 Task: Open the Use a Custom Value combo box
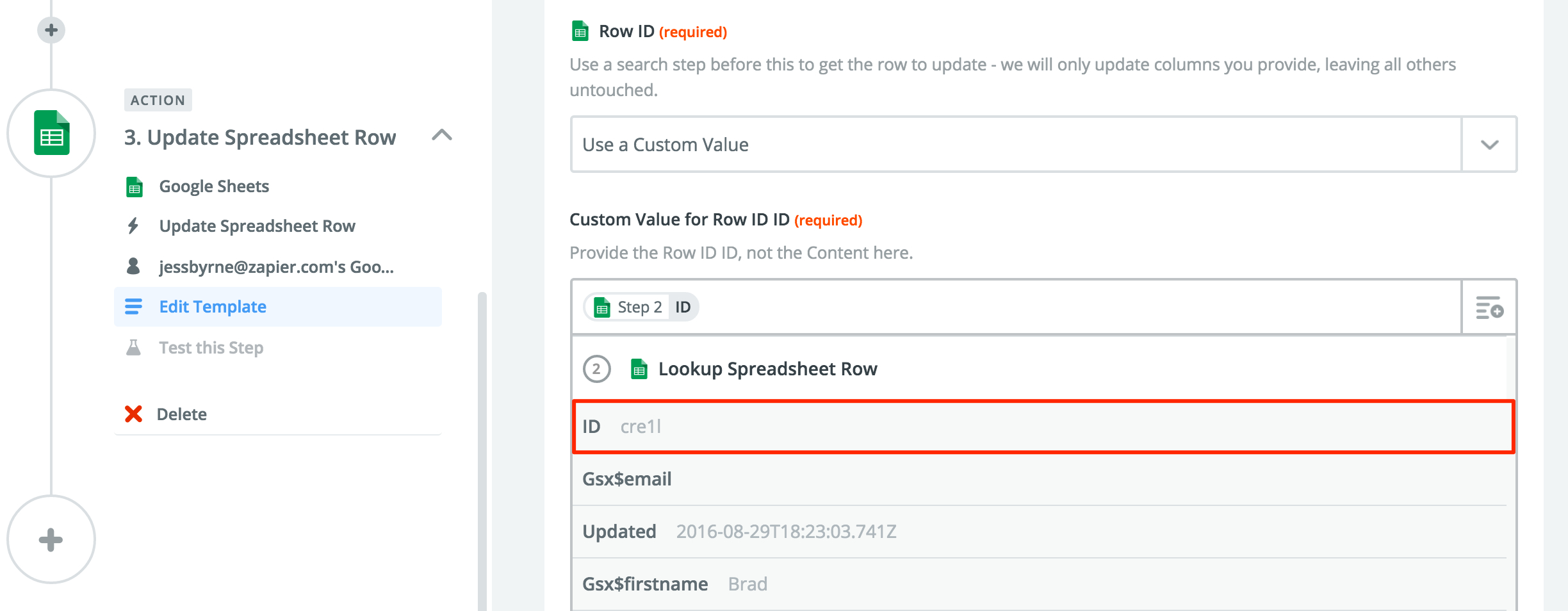point(1015,145)
